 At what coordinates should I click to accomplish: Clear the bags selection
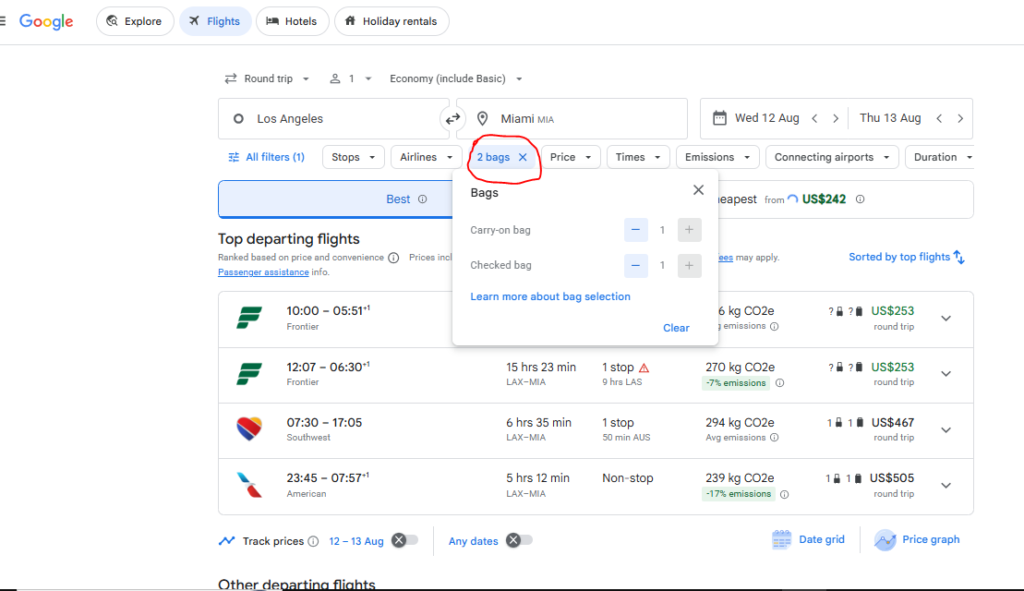(676, 328)
